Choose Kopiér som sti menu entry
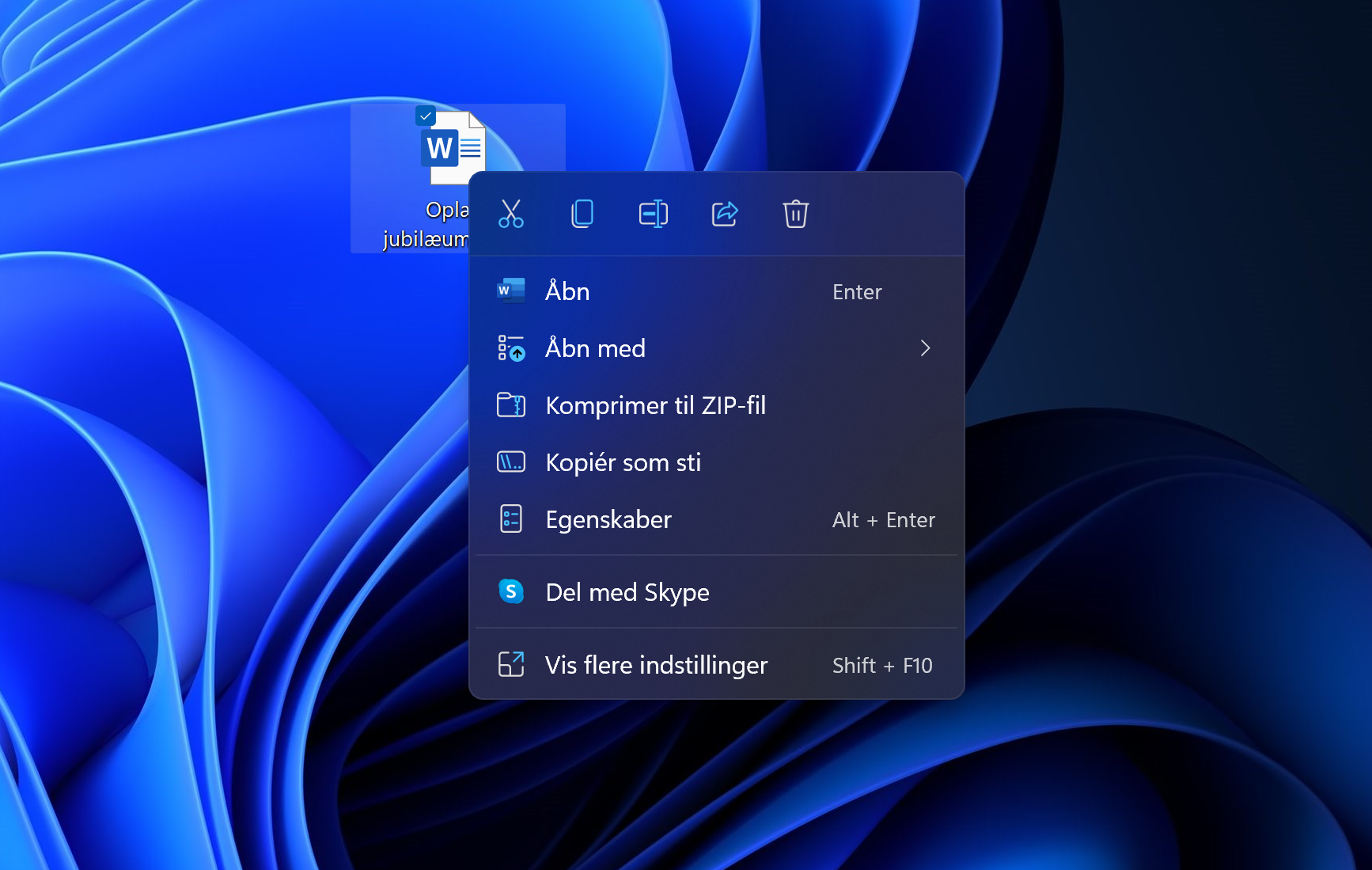1372x870 pixels. coord(623,462)
